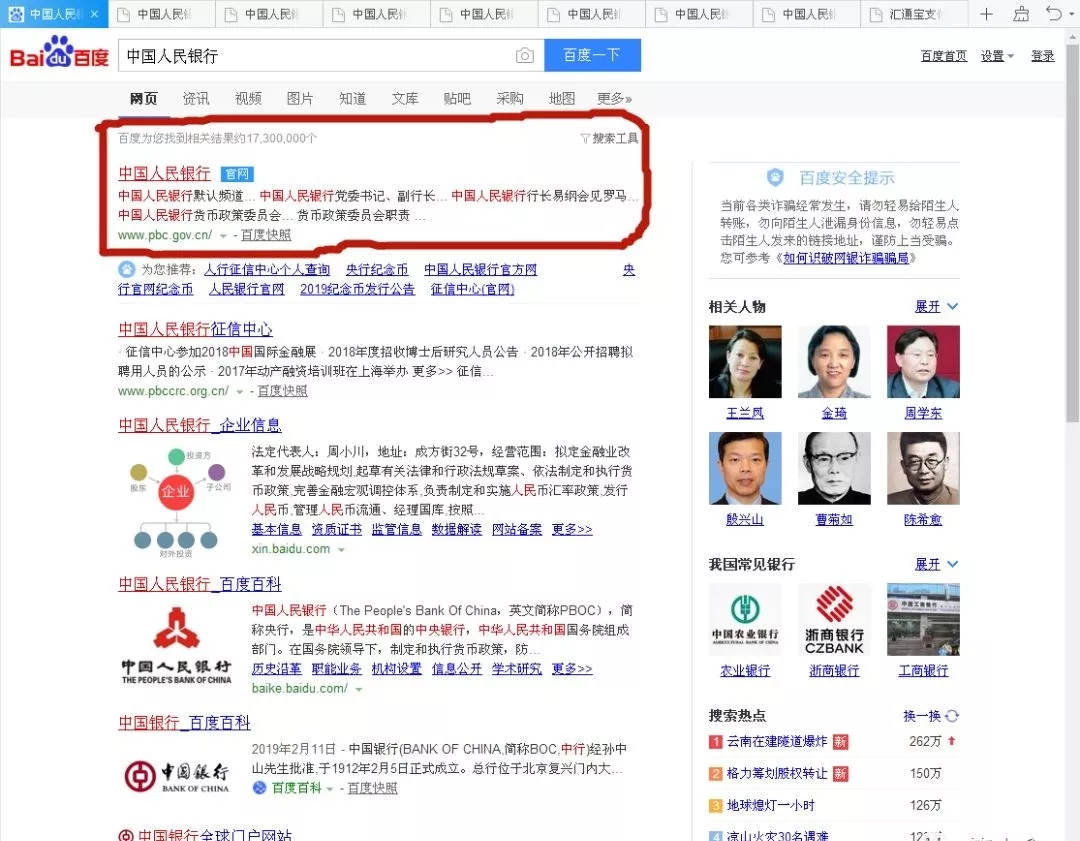Viewport: 1080px width, 841px height.
Task: Close the first browser tab
Action: 94,14
